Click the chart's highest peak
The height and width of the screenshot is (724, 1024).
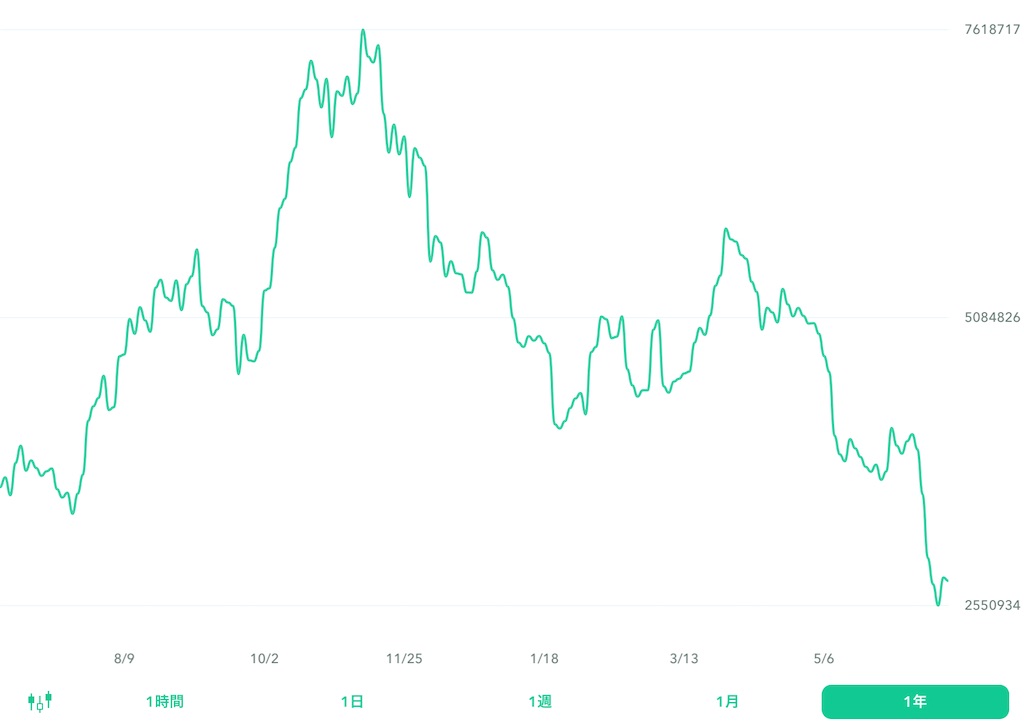click(x=362, y=31)
